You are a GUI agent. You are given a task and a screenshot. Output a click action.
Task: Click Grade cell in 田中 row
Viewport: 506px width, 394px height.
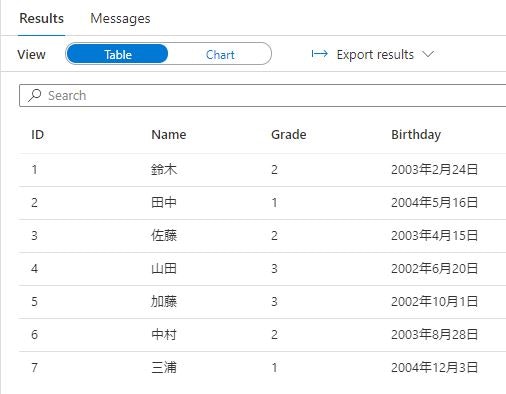tap(274, 202)
